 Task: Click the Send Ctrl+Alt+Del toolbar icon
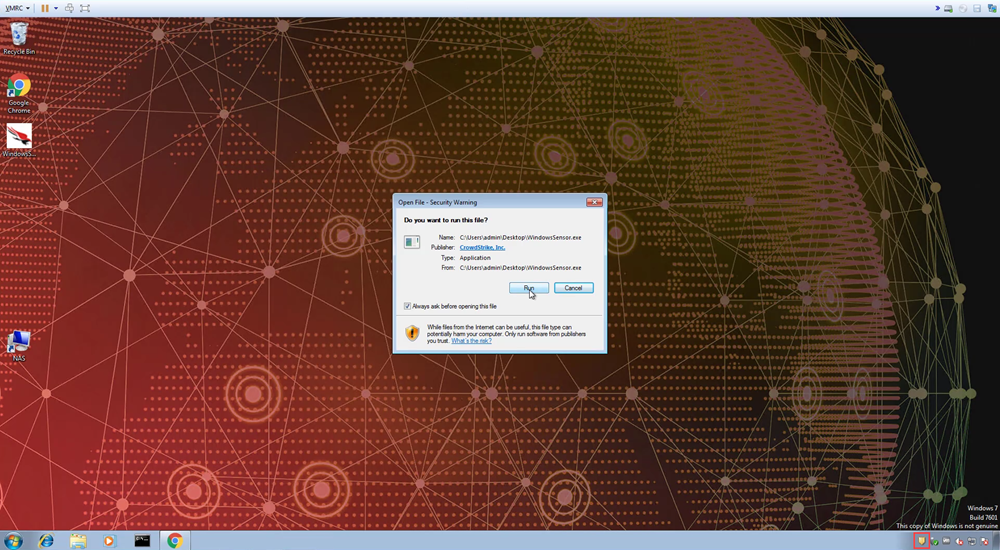(70, 8)
